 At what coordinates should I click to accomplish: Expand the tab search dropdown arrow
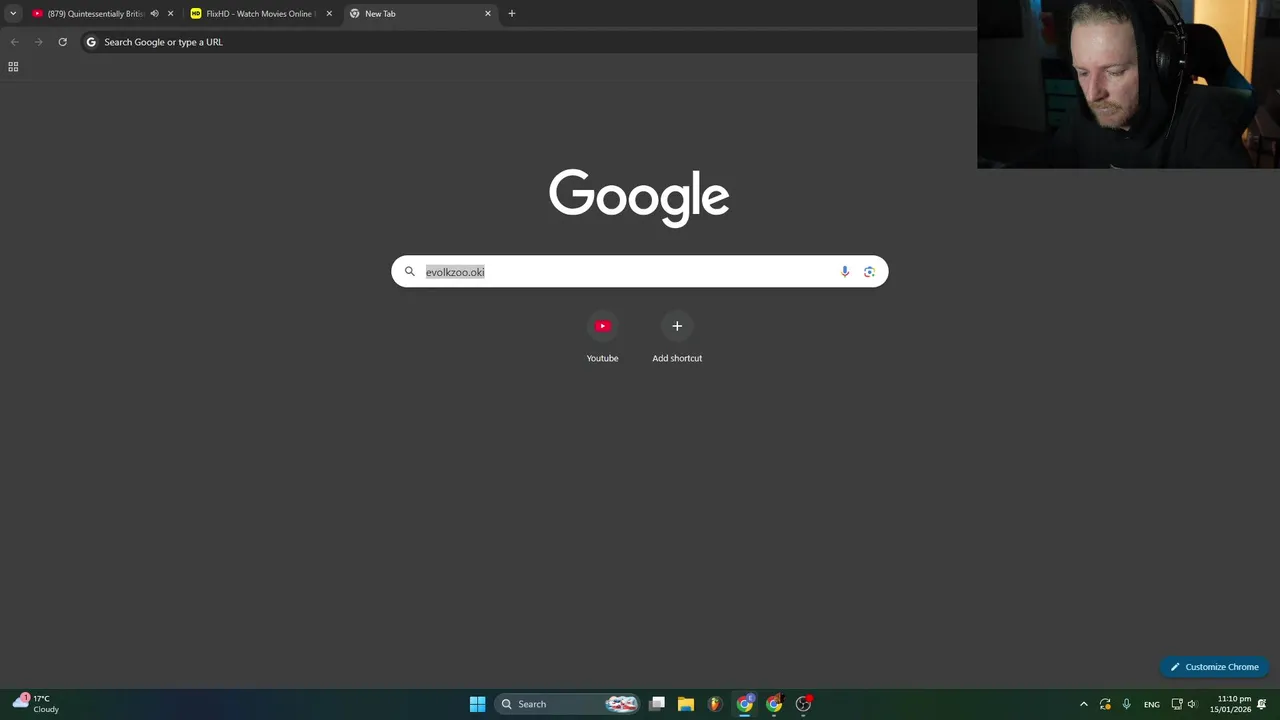click(13, 14)
